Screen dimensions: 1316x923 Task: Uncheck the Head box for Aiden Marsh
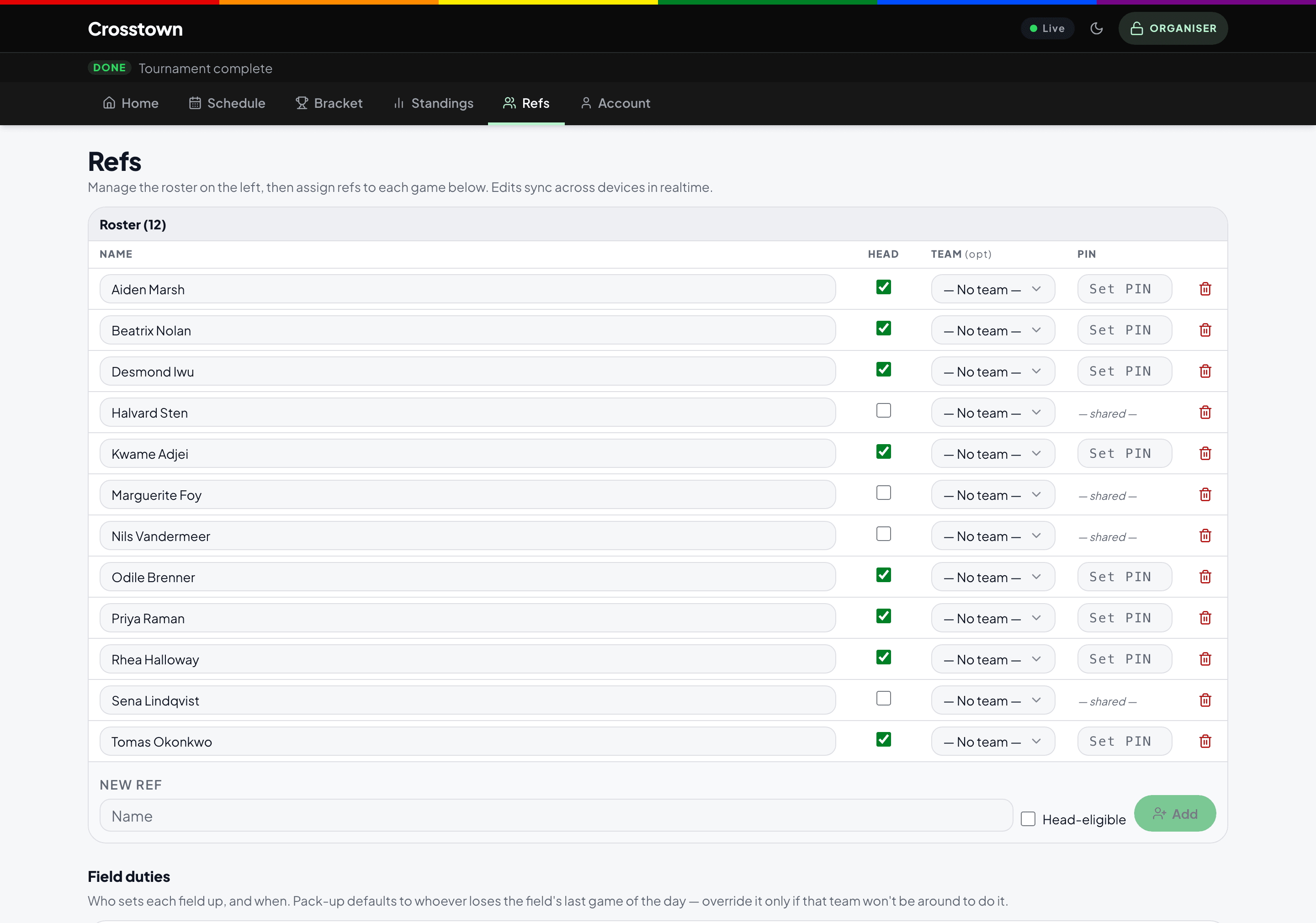883,286
